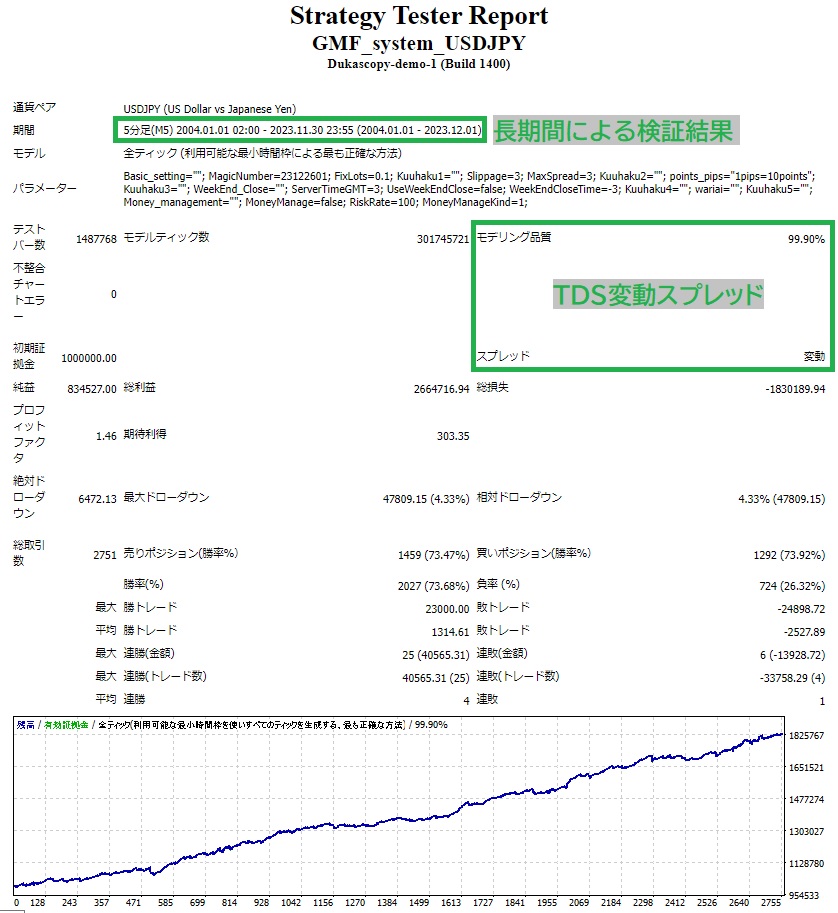The image size is (838, 913).
Task: Click the 長期間による検証結果 annotation label
Action: click(x=615, y=130)
